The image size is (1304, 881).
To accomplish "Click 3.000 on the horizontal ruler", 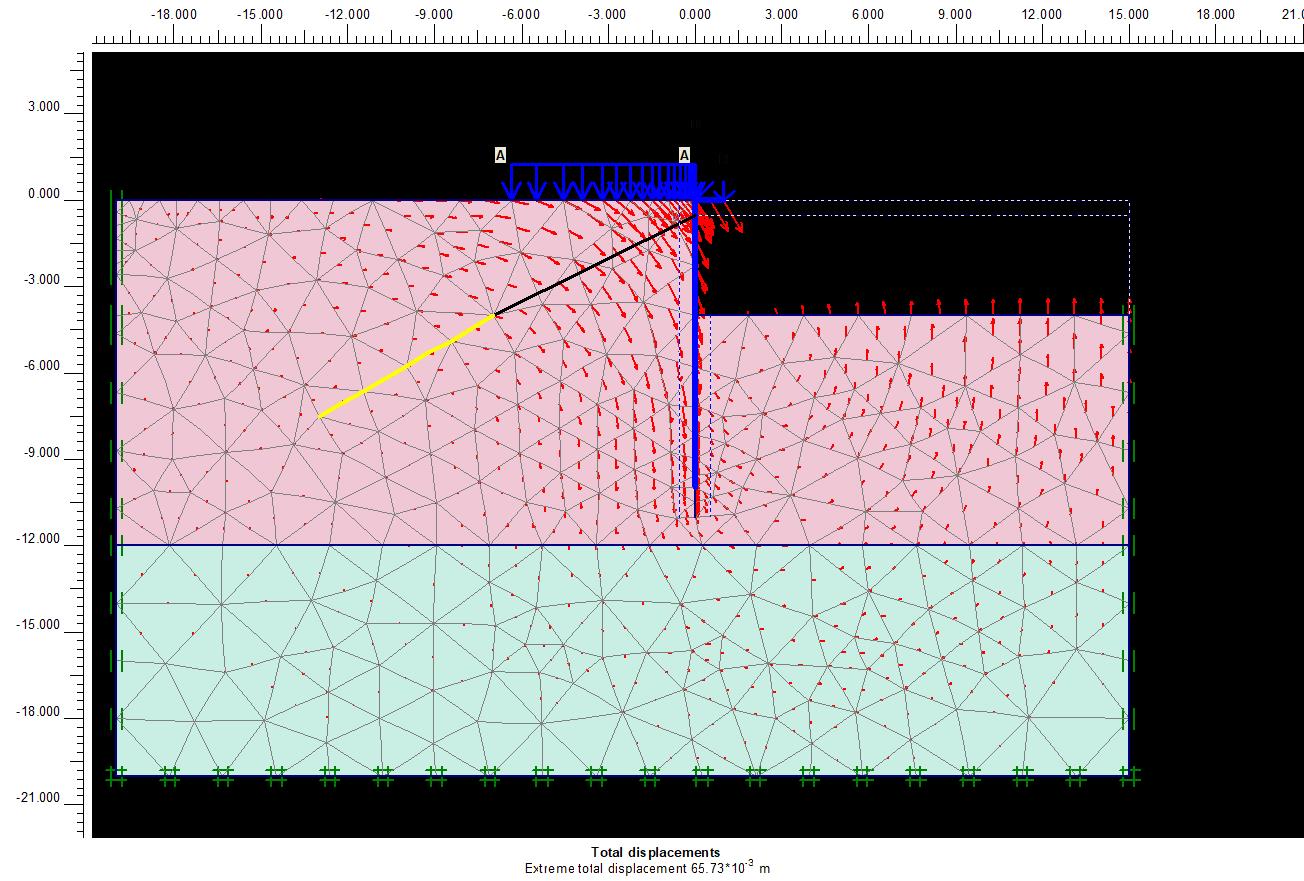I will pos(781,15).
